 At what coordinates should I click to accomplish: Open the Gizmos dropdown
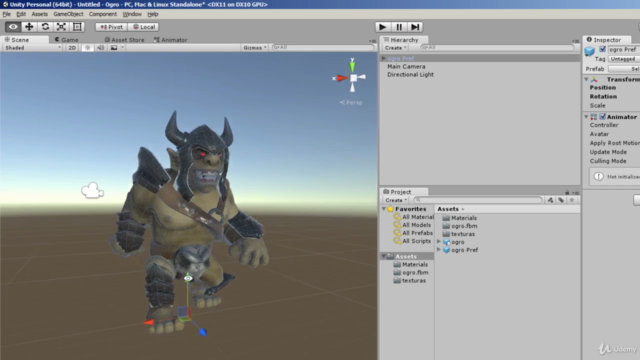pyautogui.click(x=255, y=48)
